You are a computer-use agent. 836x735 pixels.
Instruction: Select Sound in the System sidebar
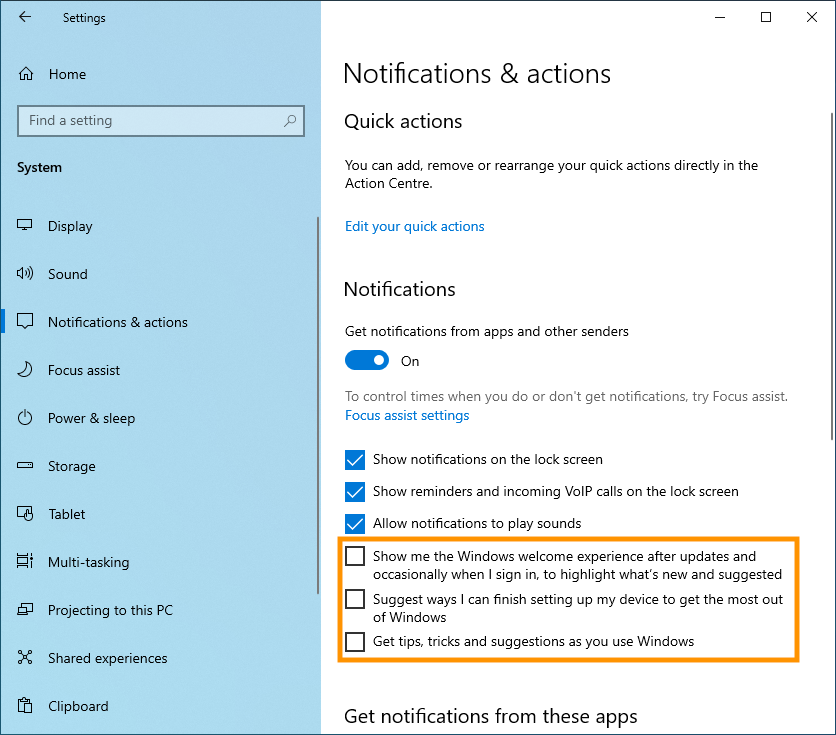point(67,274)
